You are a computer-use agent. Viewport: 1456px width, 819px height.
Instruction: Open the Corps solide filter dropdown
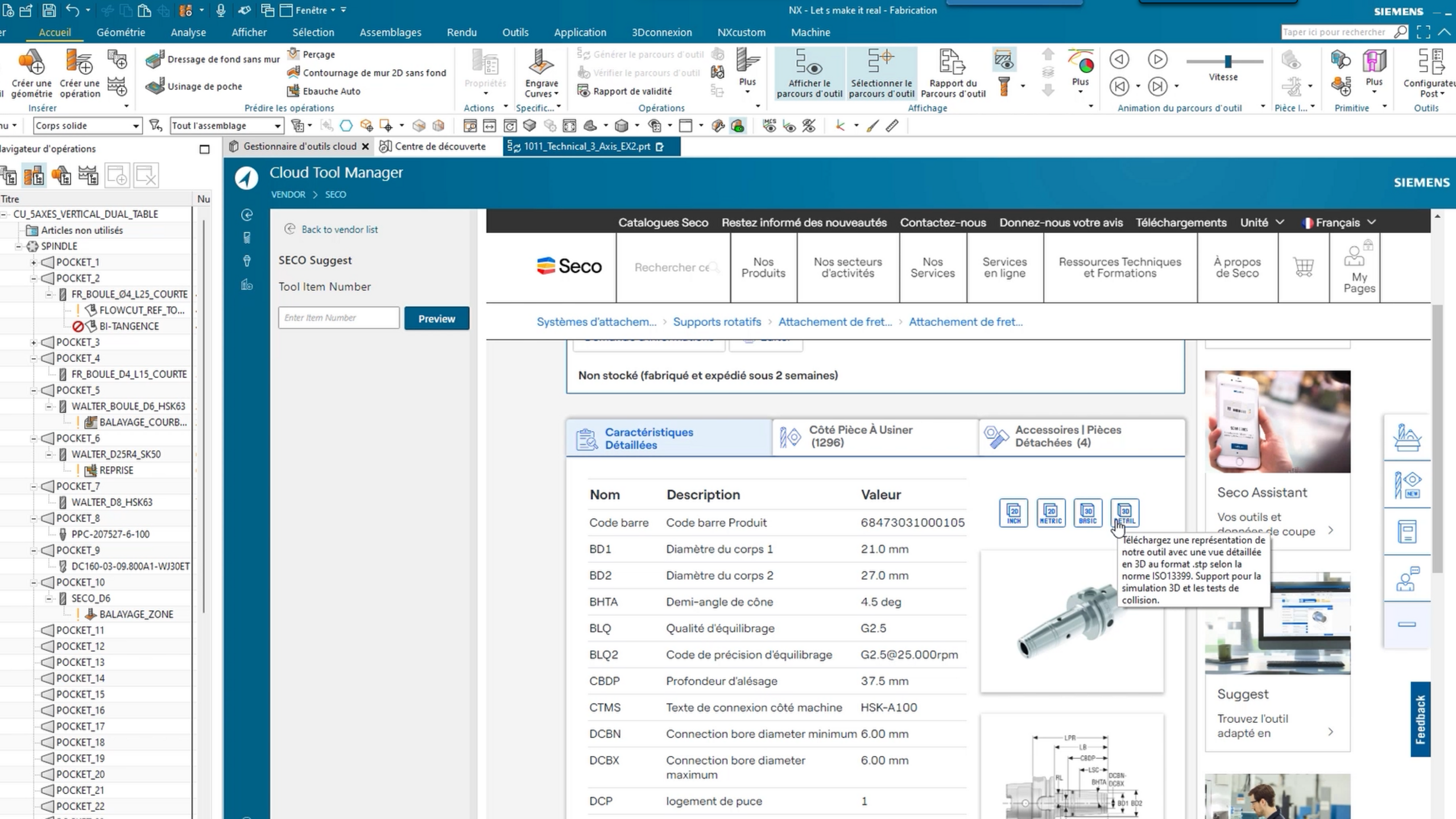87,126
